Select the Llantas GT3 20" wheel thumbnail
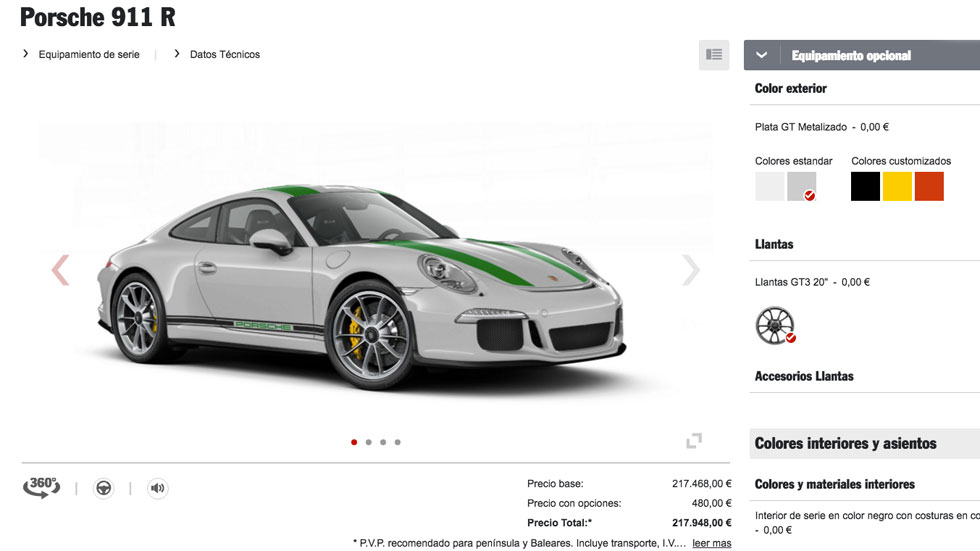980x551 pixels. pos(775,325)
